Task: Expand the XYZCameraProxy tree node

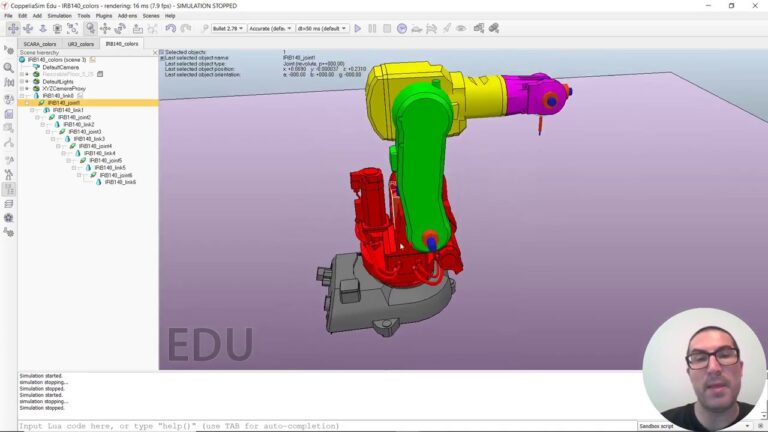Action: click(x=22, y=89)
